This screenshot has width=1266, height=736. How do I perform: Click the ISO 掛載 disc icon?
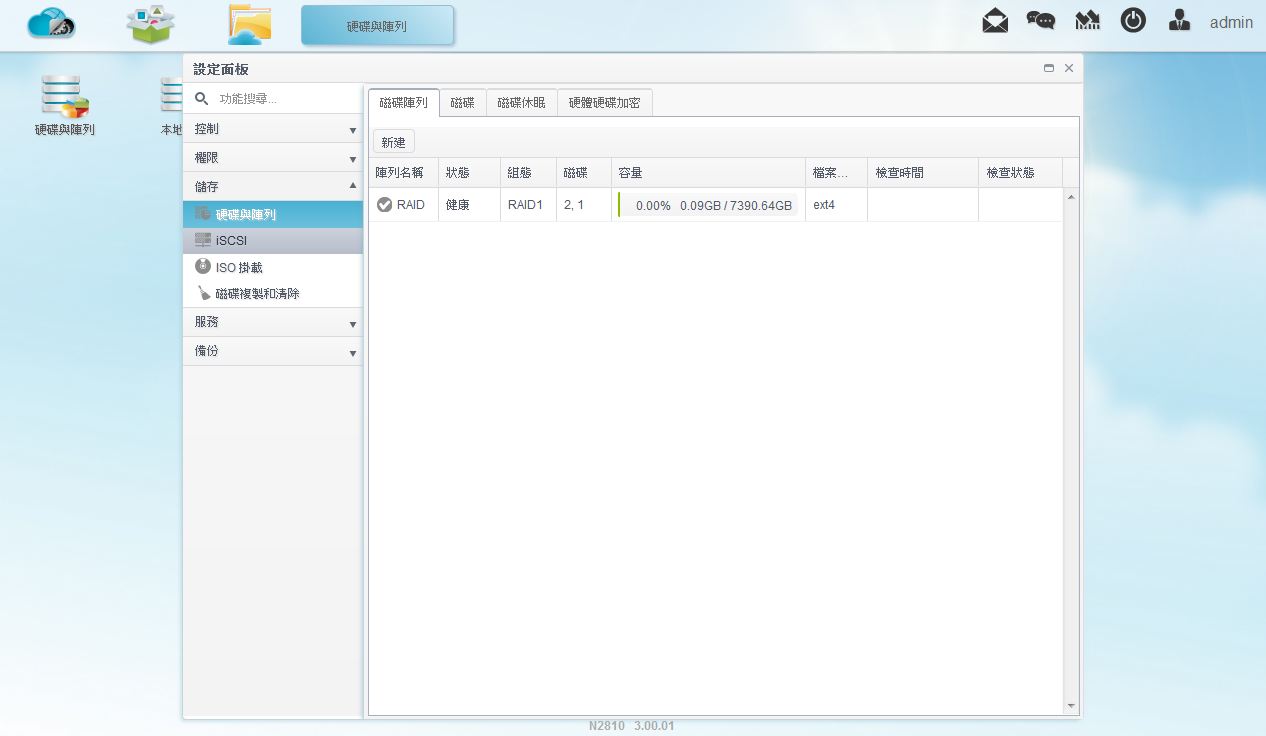pos(203,267)
